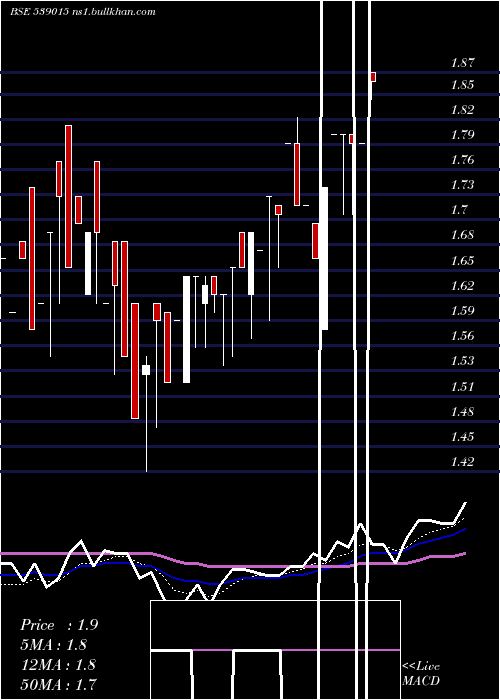The width and height of the screenshot is (500, 700).
Task: Click the 1.45 price axis label
Action: (x=462, y=437)
